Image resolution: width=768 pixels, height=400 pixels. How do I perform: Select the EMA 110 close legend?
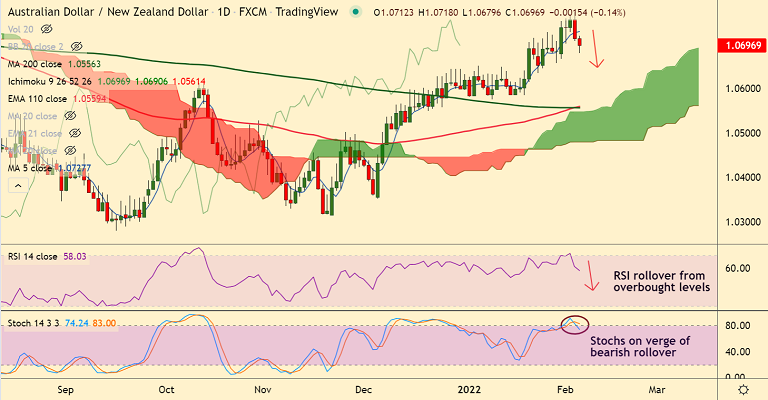click(x=37, y=99)
